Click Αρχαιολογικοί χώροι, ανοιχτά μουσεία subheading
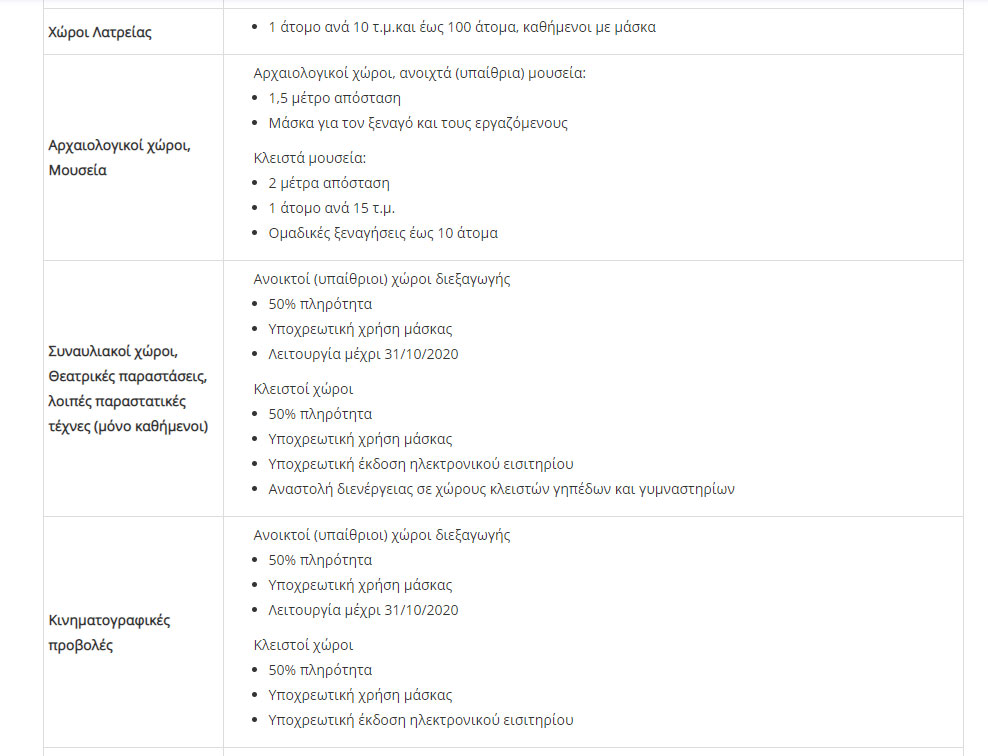The image size is (988, 756). point(420,73)
